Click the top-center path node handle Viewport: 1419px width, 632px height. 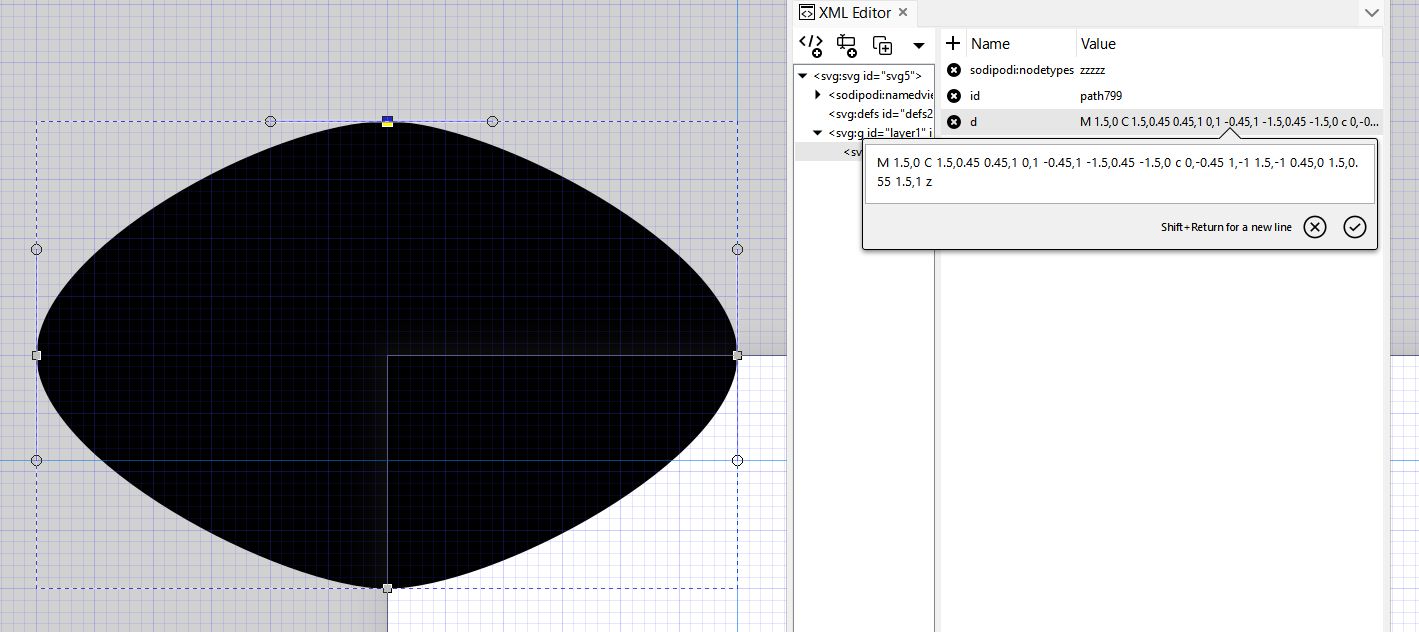click(x=387, y=122)
